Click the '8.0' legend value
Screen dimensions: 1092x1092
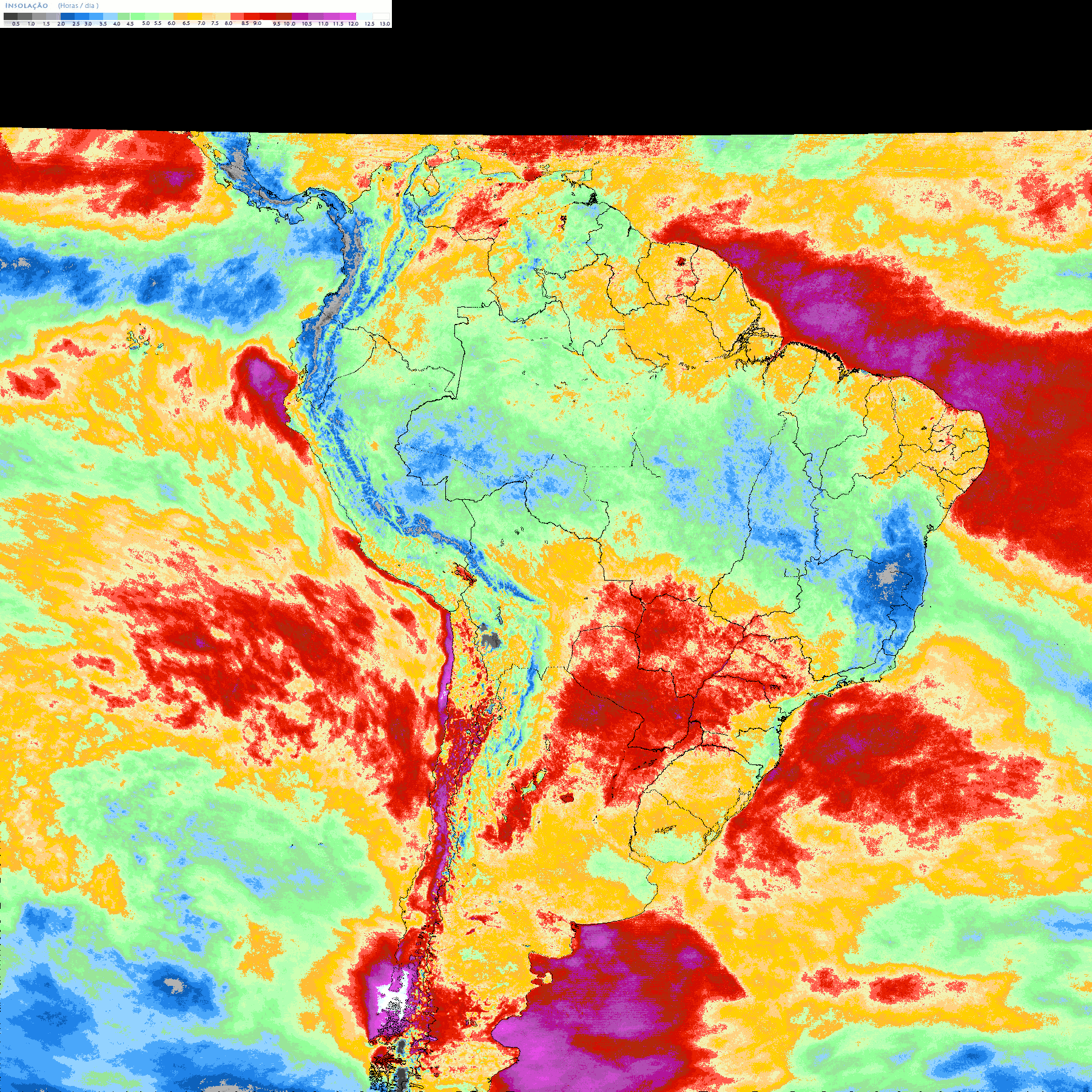[x=229, y=23]
